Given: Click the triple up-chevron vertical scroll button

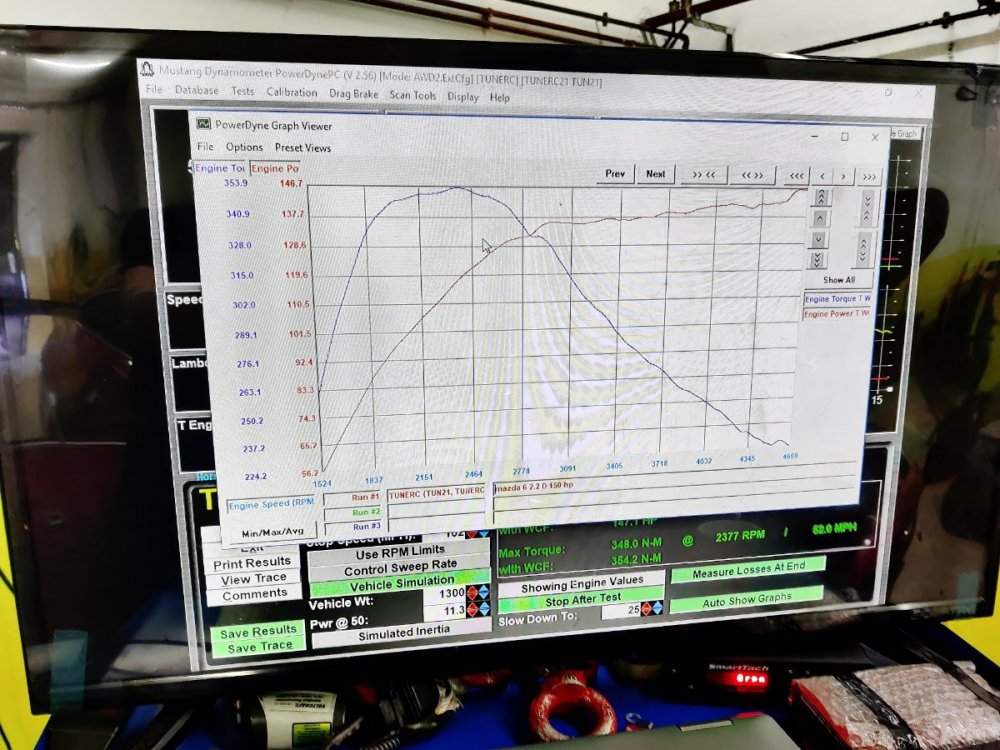Looking at the screenshot, I should [821, 197].
